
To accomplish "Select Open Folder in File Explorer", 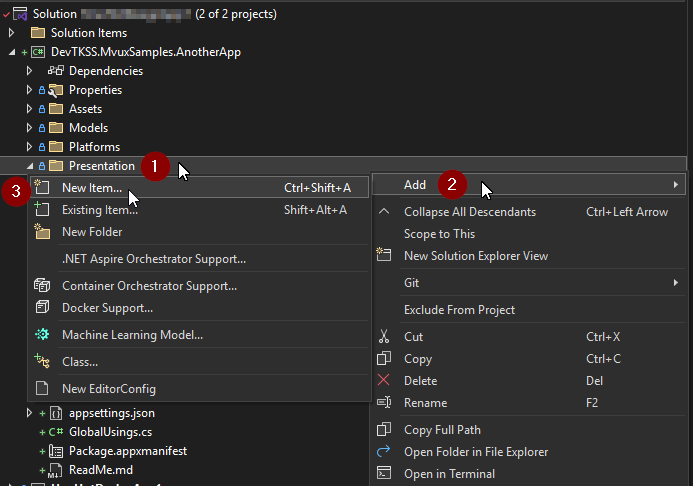I will click(x=529, y=452).
